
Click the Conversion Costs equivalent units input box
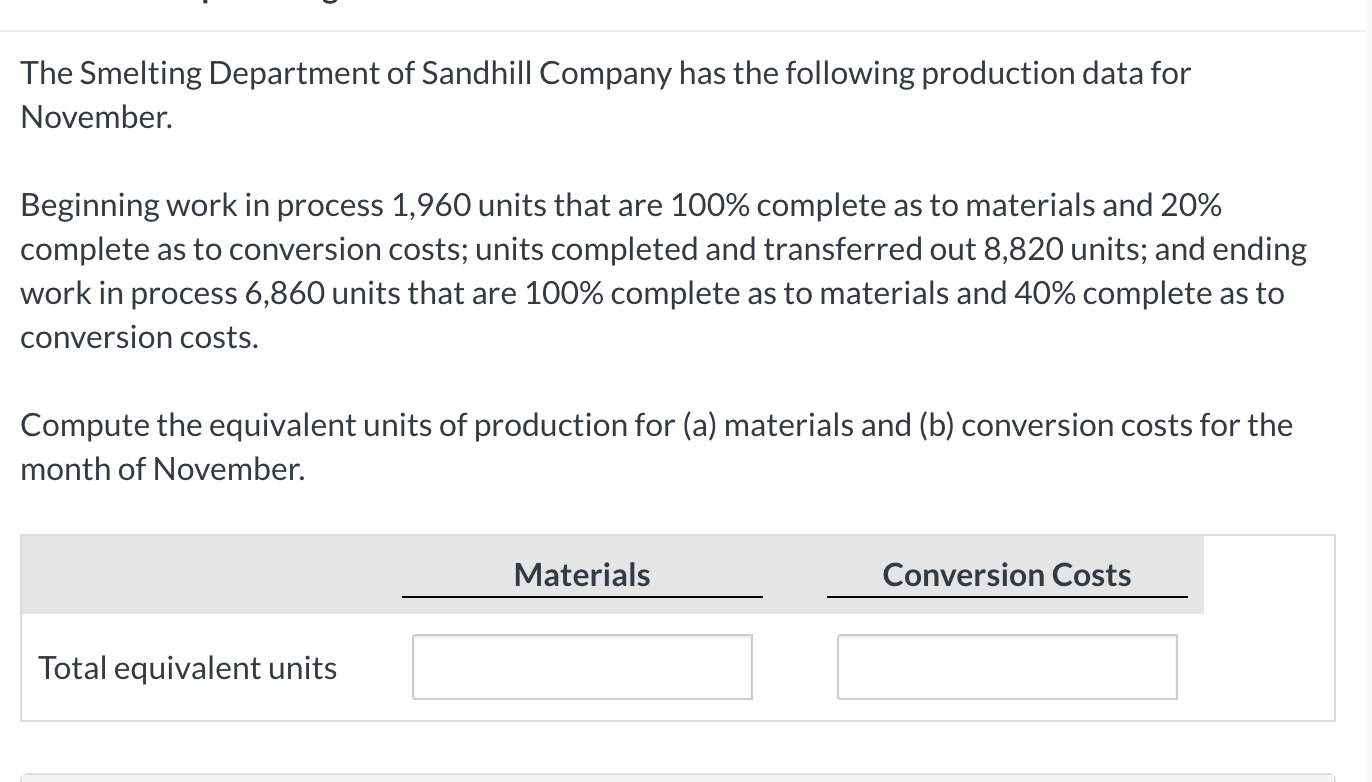(x=1007, y=667)
